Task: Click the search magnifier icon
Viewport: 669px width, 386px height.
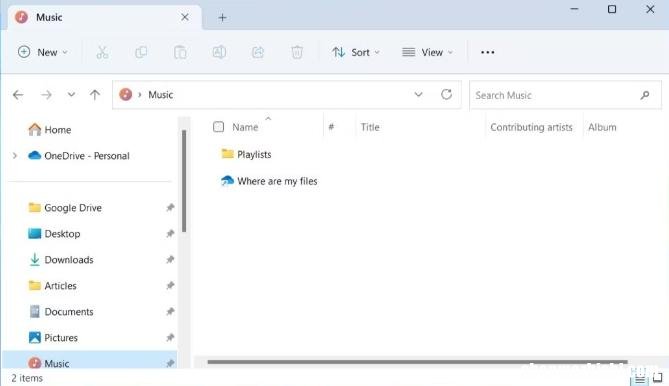Action: coord(645,95)
